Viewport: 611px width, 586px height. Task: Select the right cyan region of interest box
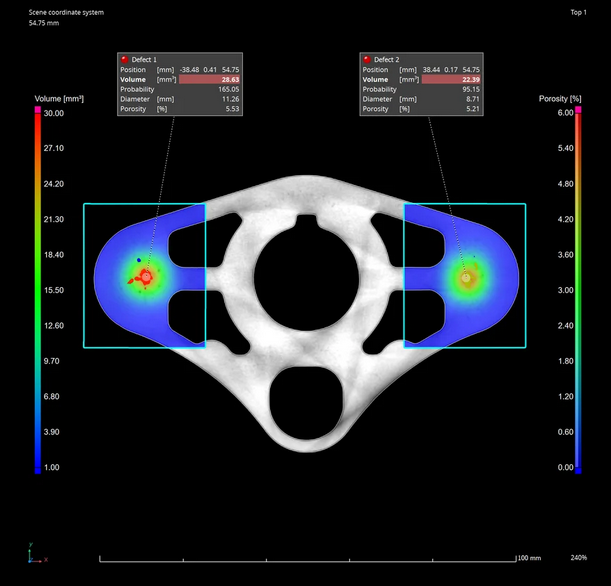pos(525,275)
